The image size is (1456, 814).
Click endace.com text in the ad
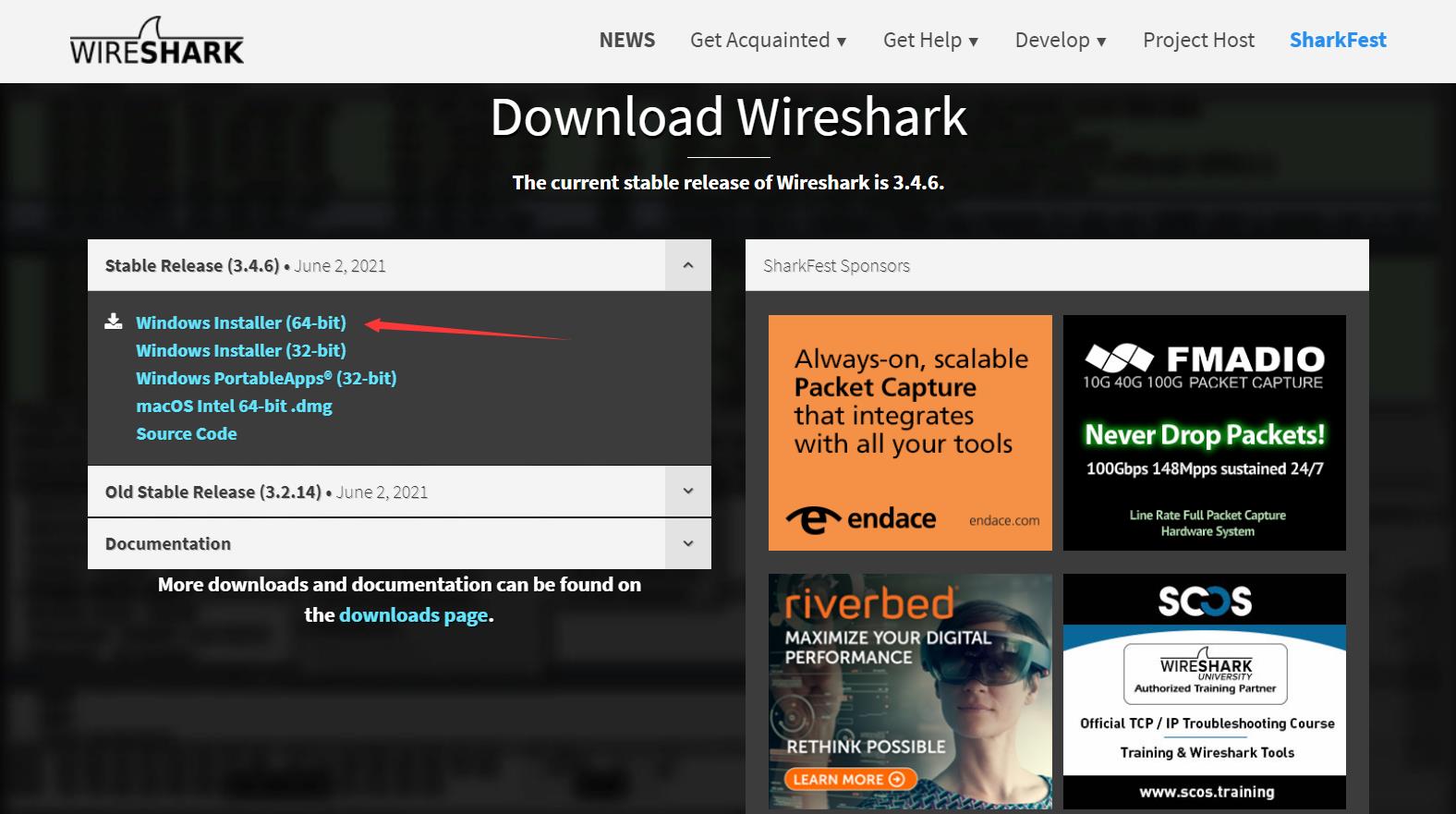click(1004, 520)
